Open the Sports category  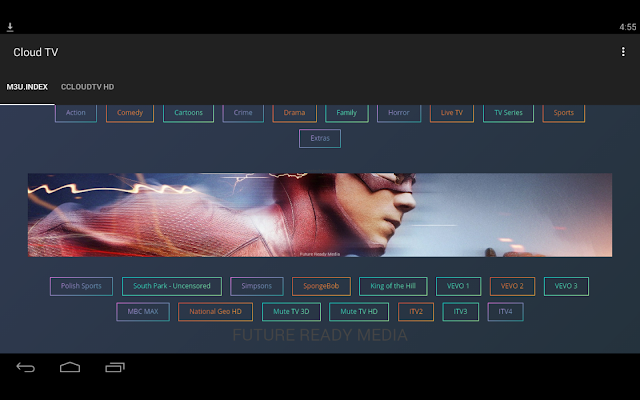click(564, 113)
